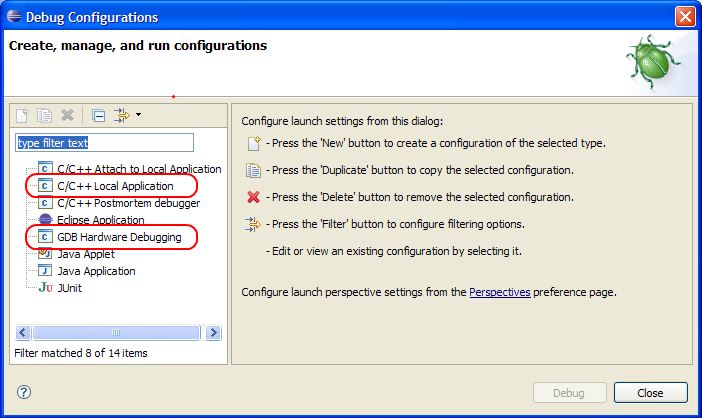Image resolution: width=702 pixels, height=418 pixels.
Task: Select the C/C++ Attach to Local Application entry
Action: click(x=130, y=169)
